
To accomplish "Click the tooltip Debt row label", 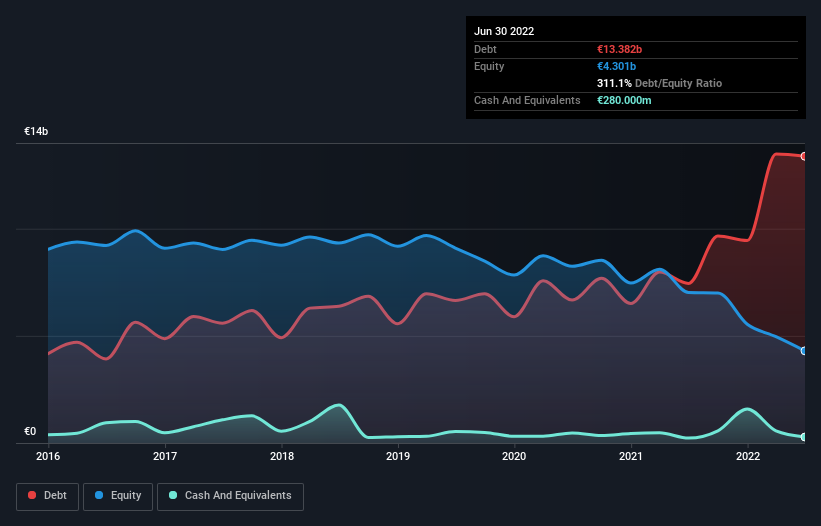I will [485, 49].
